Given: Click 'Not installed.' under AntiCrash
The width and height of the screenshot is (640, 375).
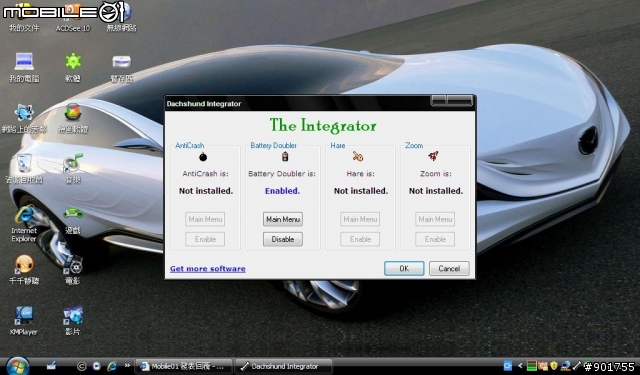Looking at the screenshot, I should point(206,191).
